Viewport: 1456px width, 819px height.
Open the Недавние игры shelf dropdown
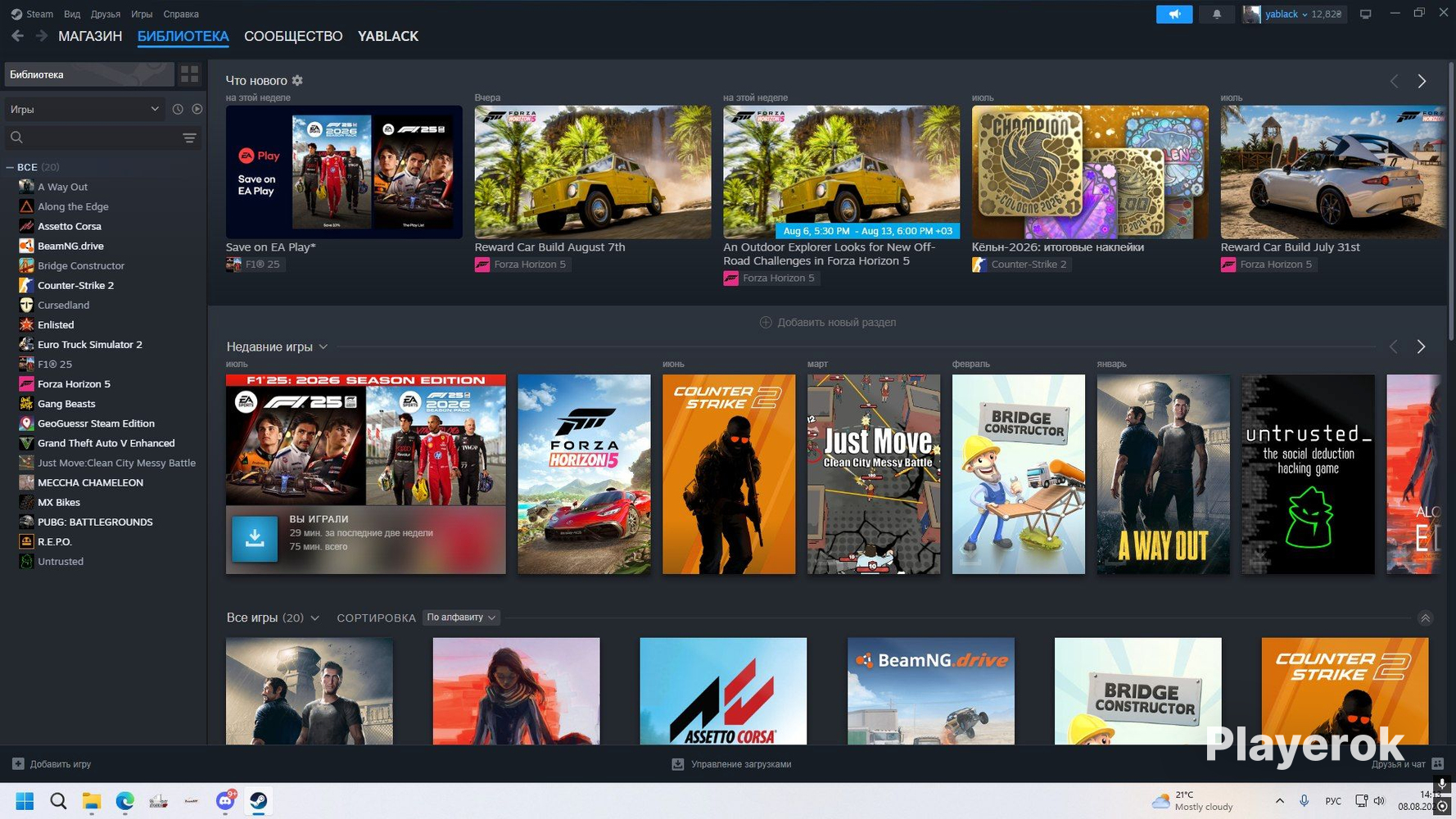323,346
